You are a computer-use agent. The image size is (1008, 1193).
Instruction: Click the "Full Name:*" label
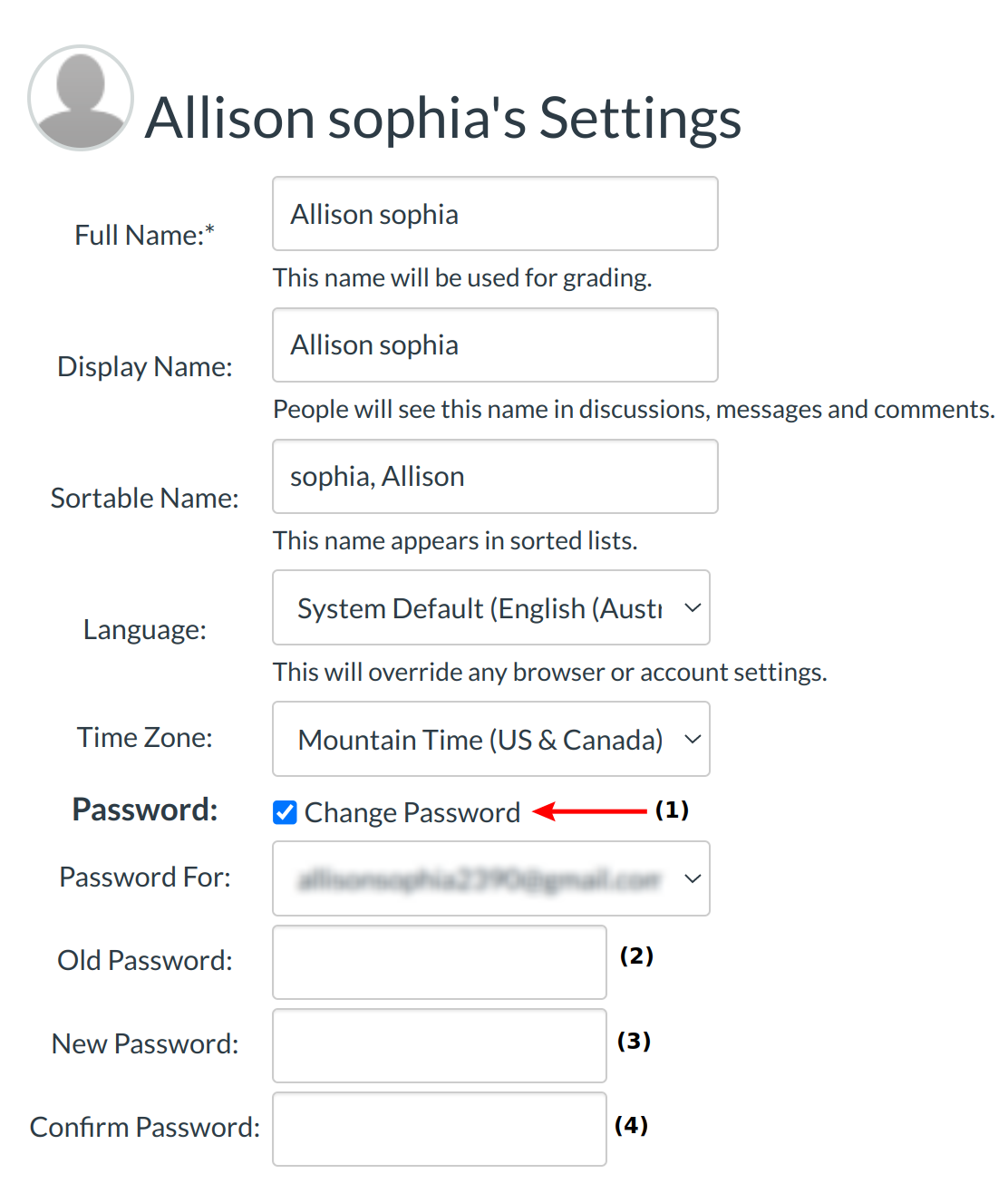tap(145, 235)
